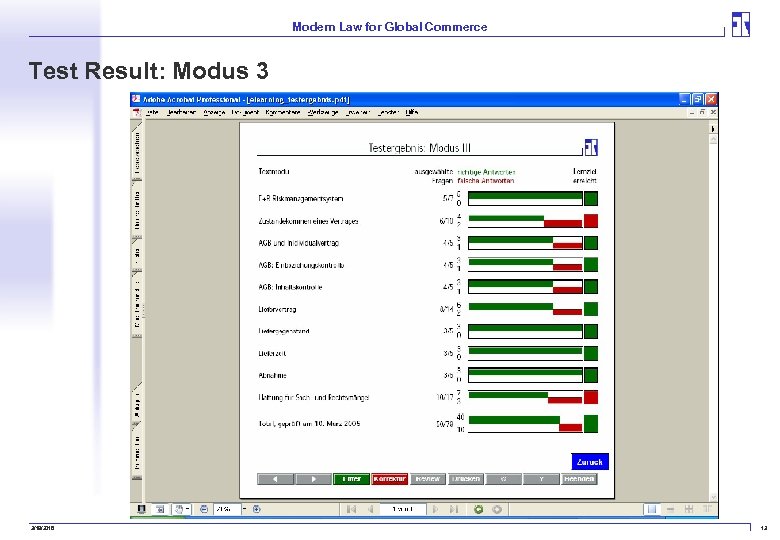Minimize the document window inside Acrobat
Image resolution: width=780 pixels, height=540 pixels.
click(x=692, y=112)
